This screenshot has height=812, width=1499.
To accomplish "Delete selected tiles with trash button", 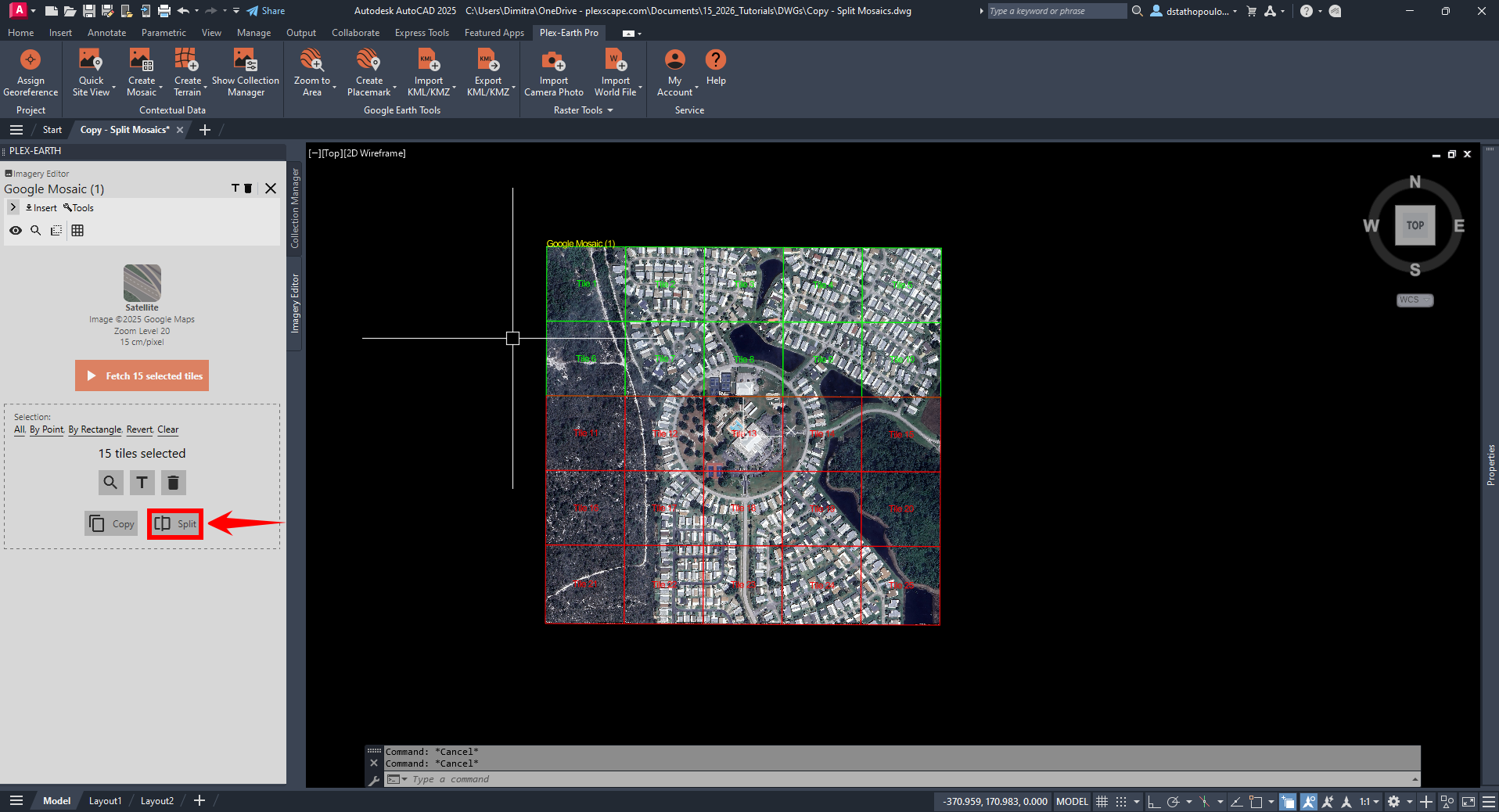I will pyautogui.click(x=173, y=483).
